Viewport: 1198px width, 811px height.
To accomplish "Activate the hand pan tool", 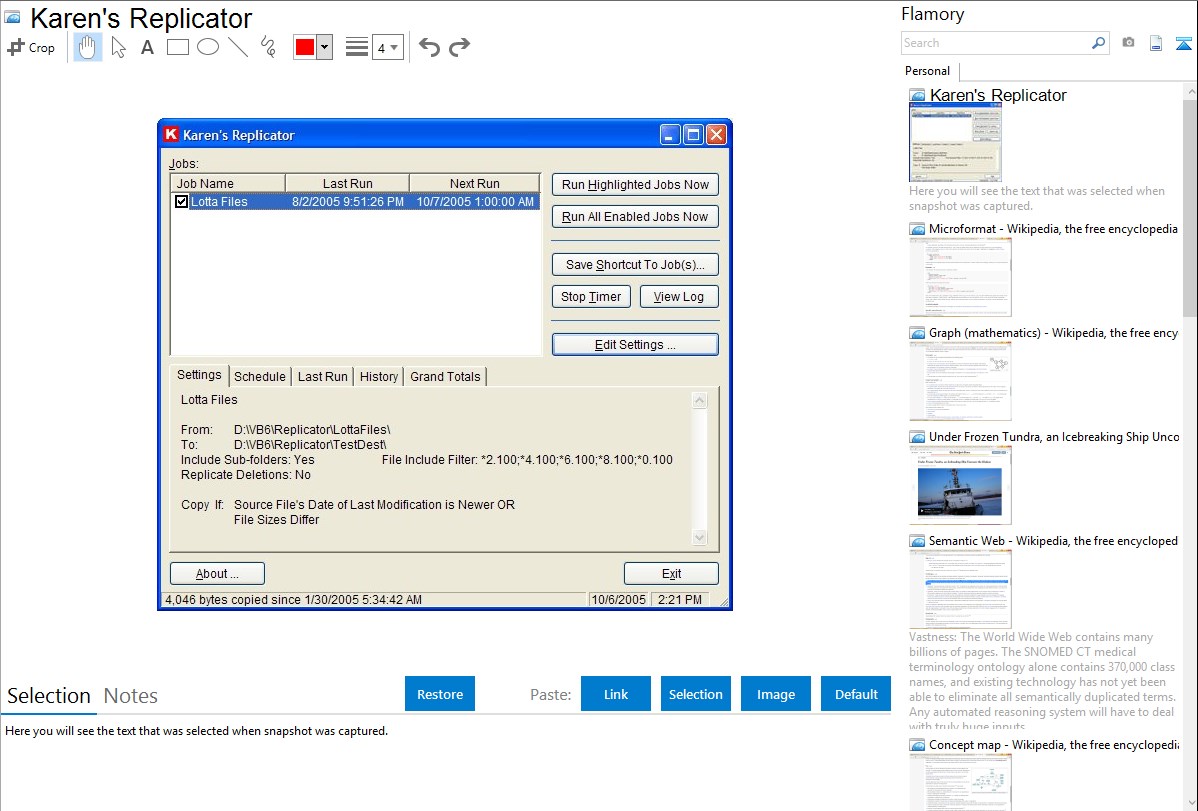I will coord(88,47).
